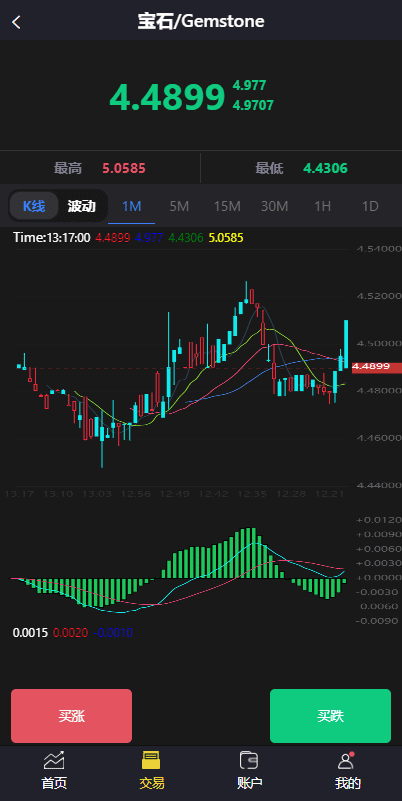Click the 最高 5.0585 high value
Image resolution: width=402 pixels, height=801 pixels.
point(124,169)
